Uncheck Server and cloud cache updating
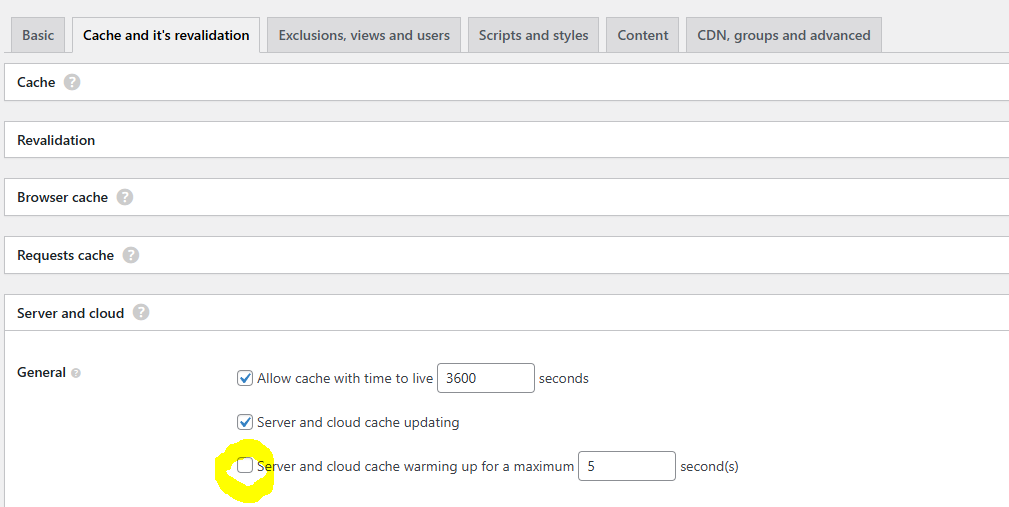 pos(245,422)
